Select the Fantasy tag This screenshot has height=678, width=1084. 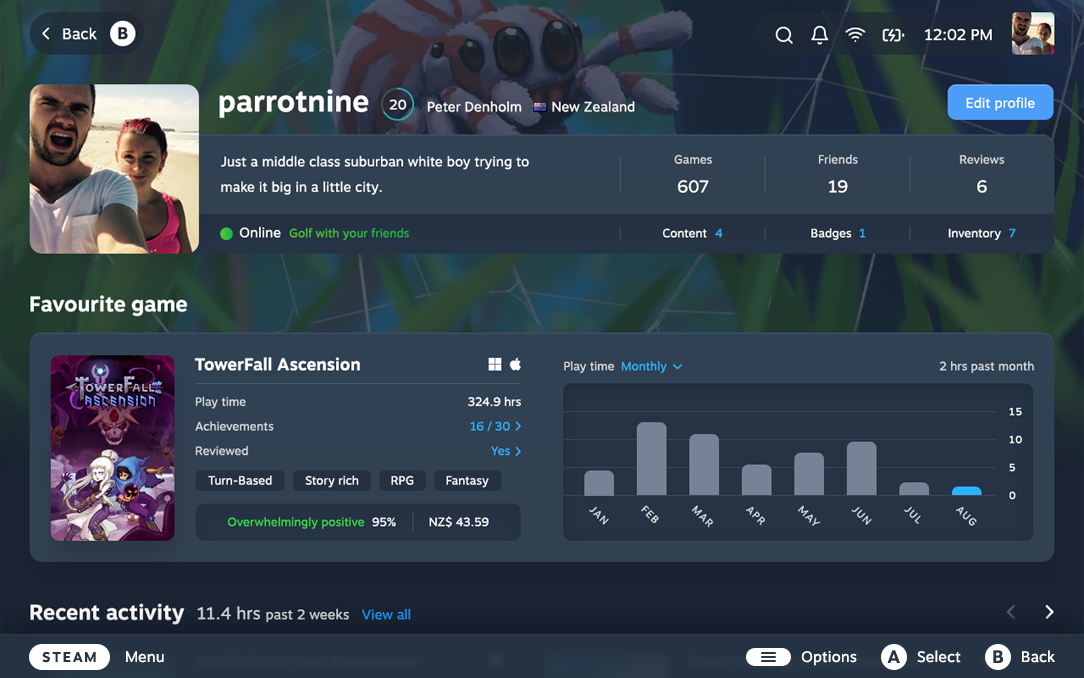467,480
